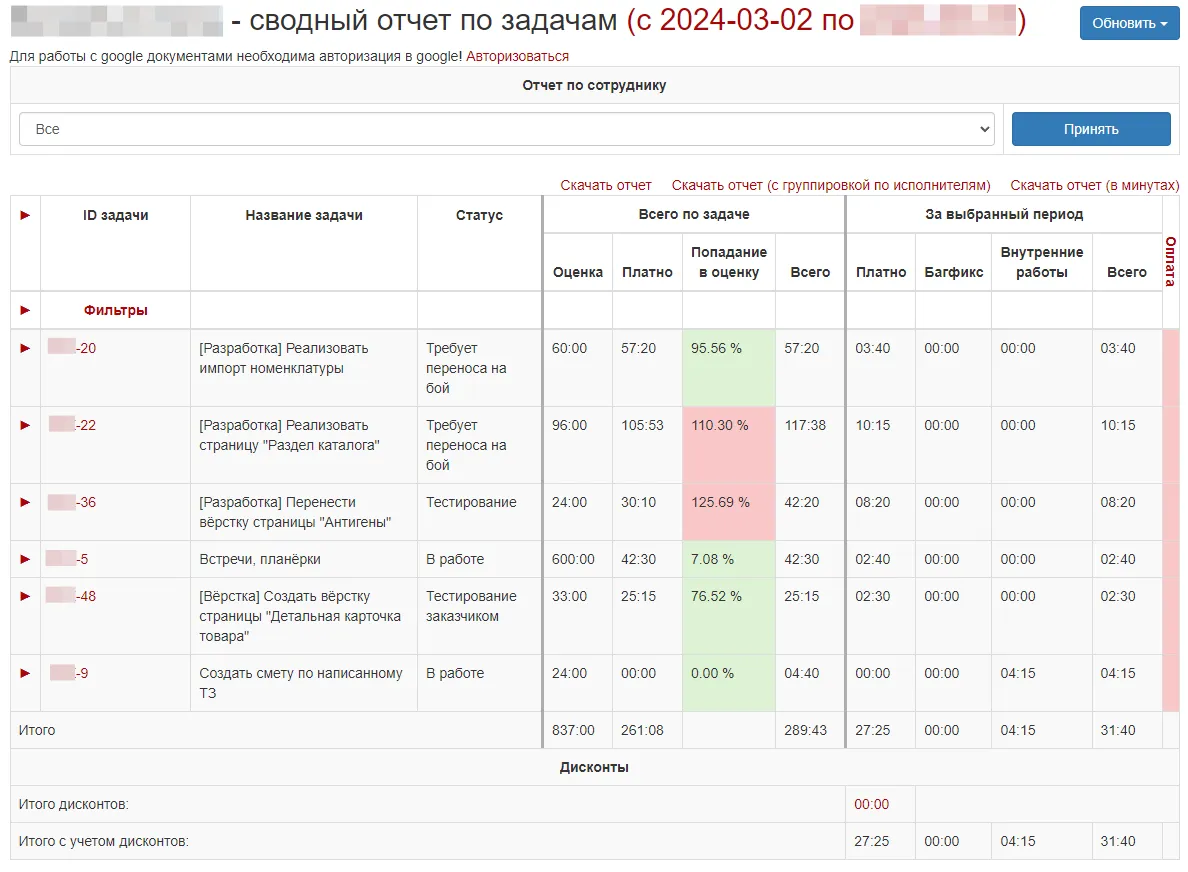Open the Обновить dropdown menu
Screen dimensions: 1188x872
click(x=1129, y=22)
